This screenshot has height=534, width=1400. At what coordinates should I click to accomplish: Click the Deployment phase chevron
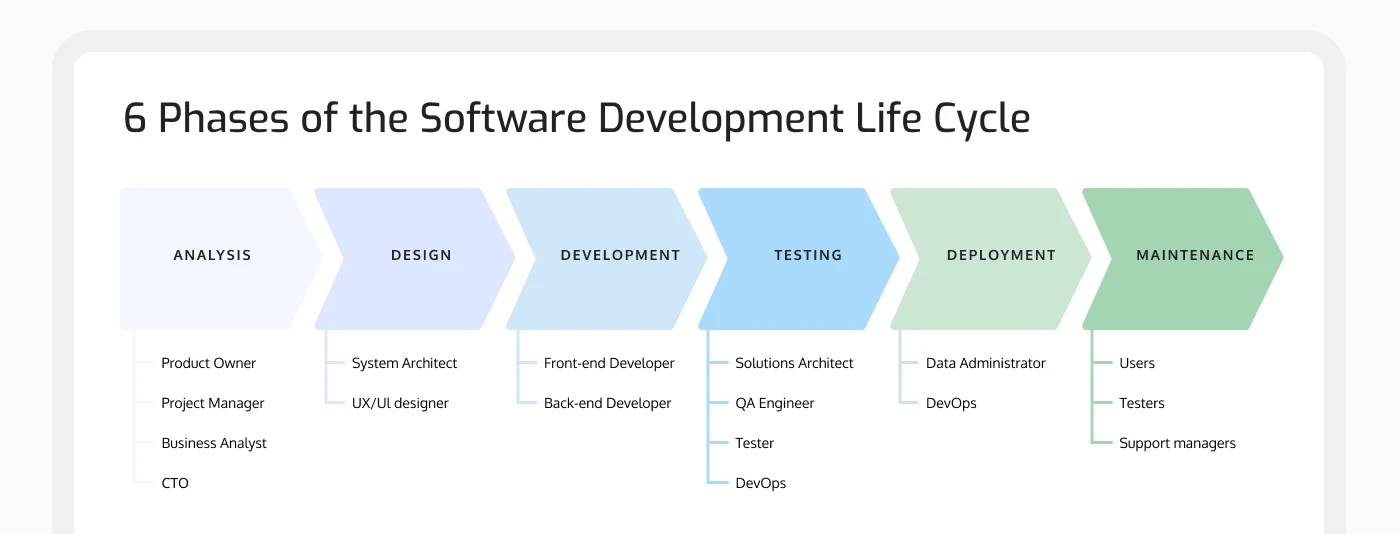[x=1001, y=256]
